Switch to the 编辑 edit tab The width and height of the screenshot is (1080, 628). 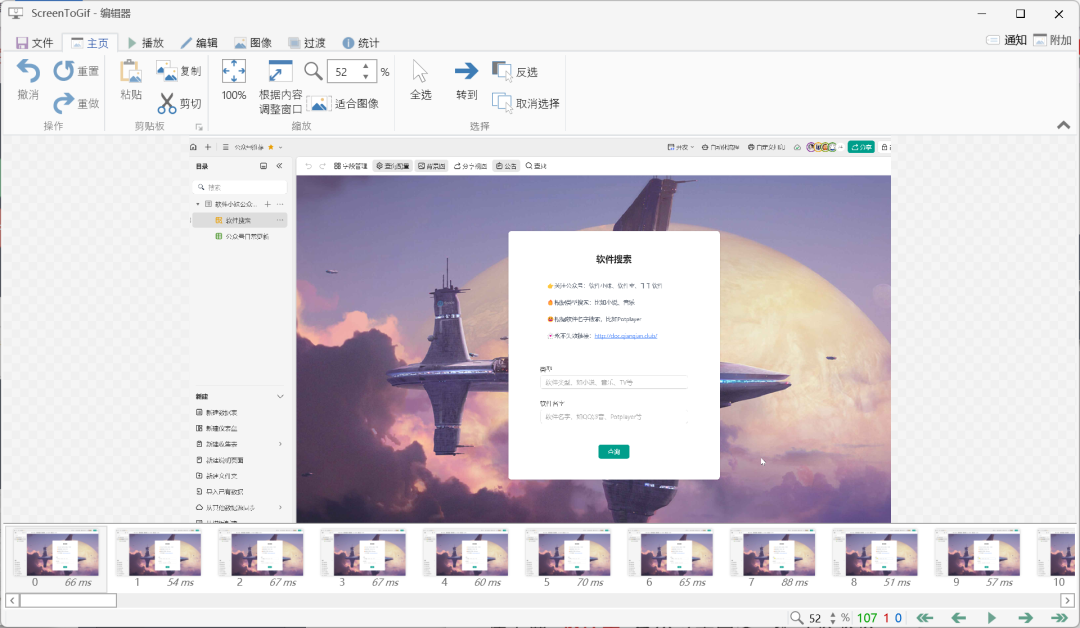point(199,43)
